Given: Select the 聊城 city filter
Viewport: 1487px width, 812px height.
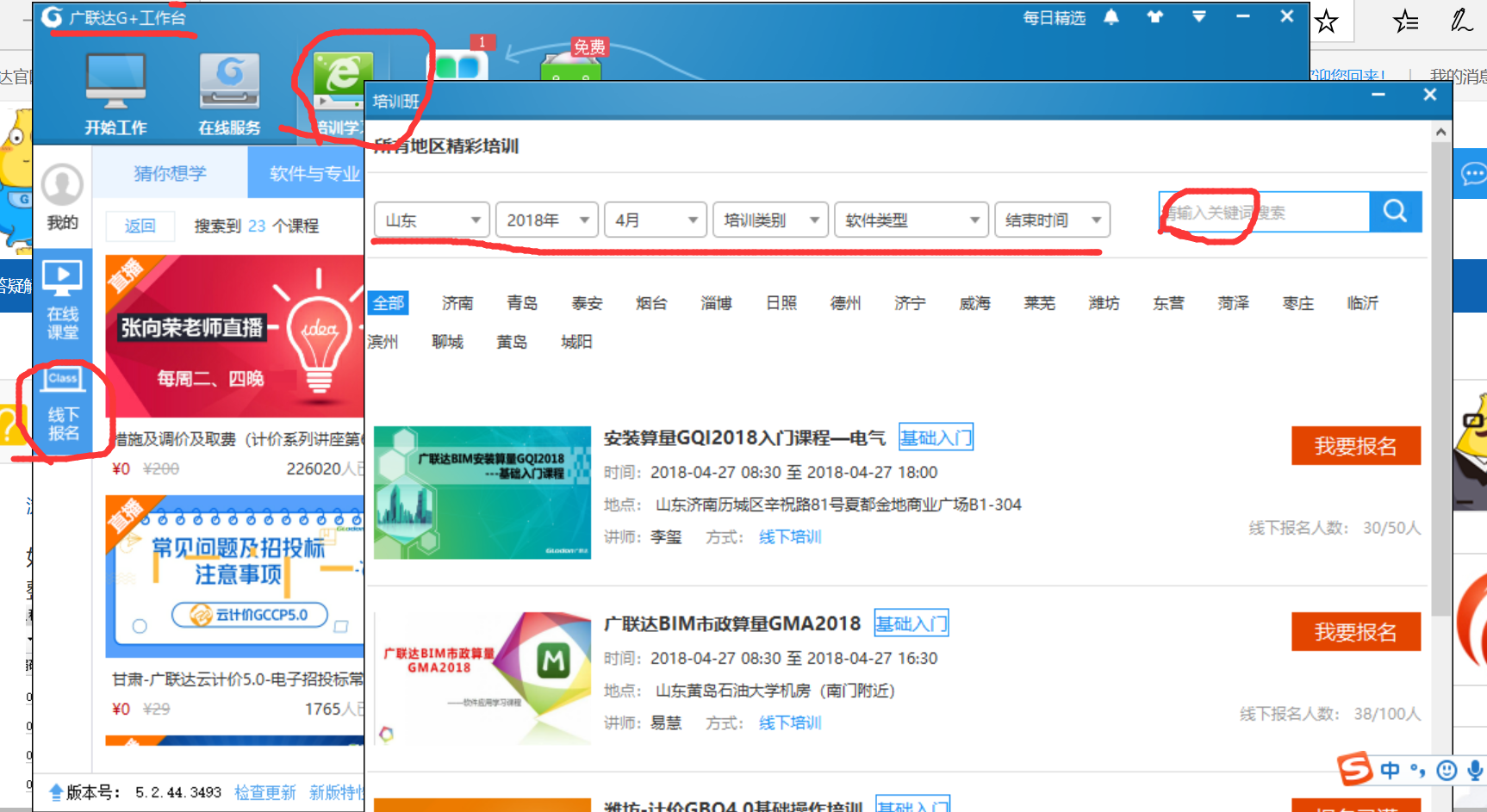Looking at the screenshot, I should [x=447, y=342].
